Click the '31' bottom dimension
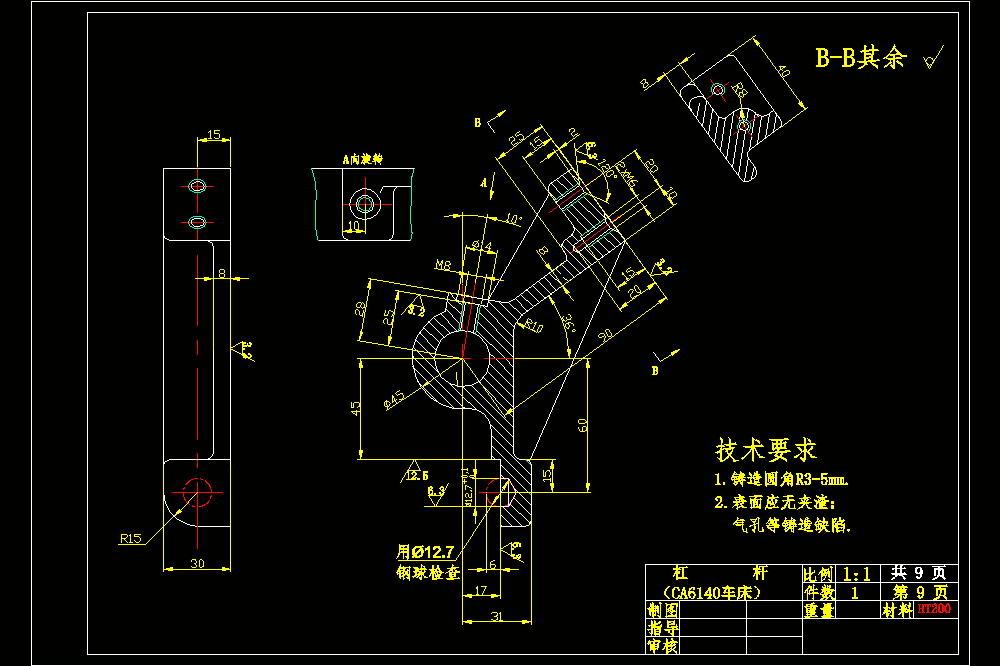The width and height of the screenshot is (1000, 666). 497,616
